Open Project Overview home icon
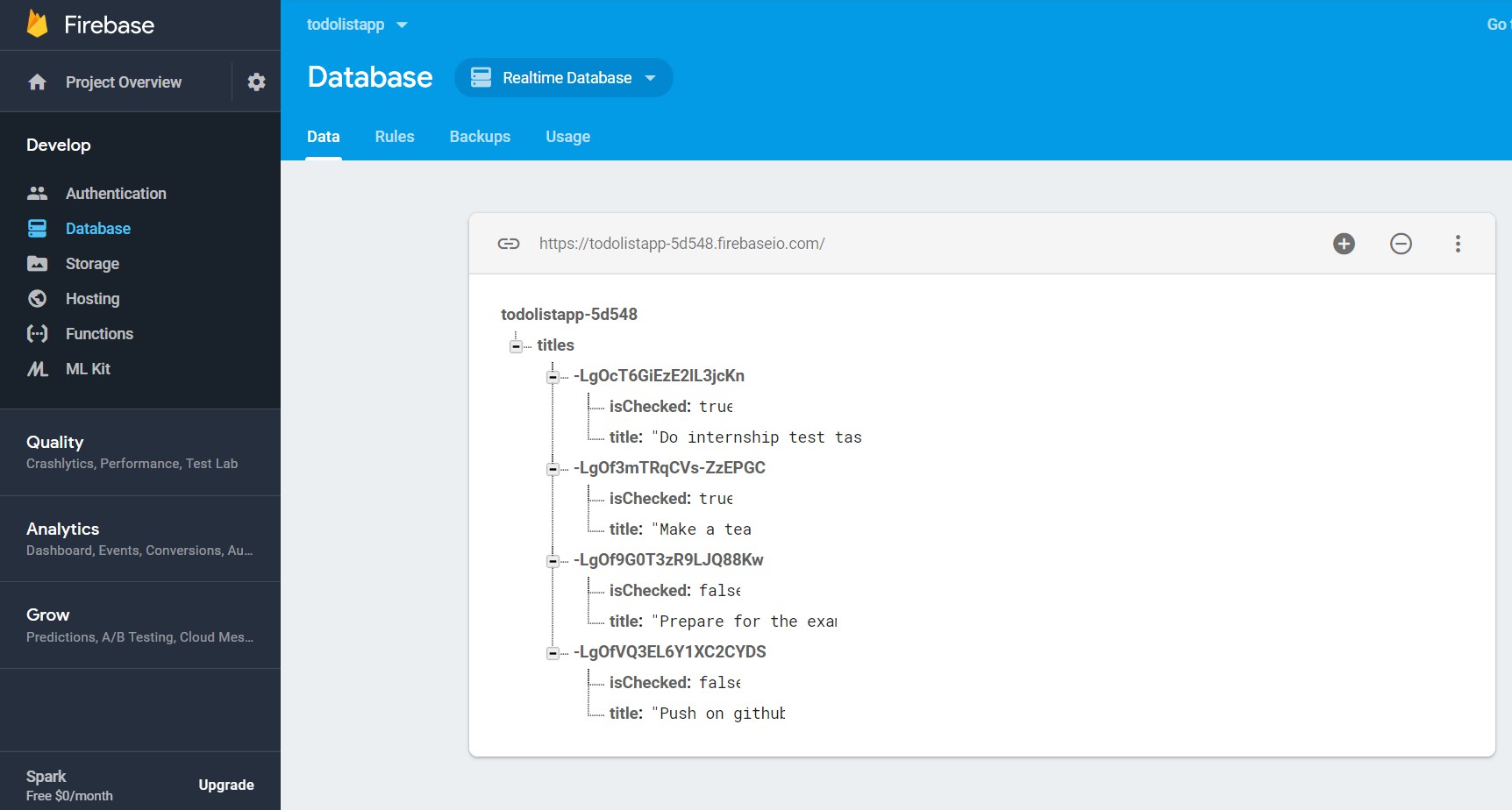Viewport: 1512px width, 810px height. [37, 82]
